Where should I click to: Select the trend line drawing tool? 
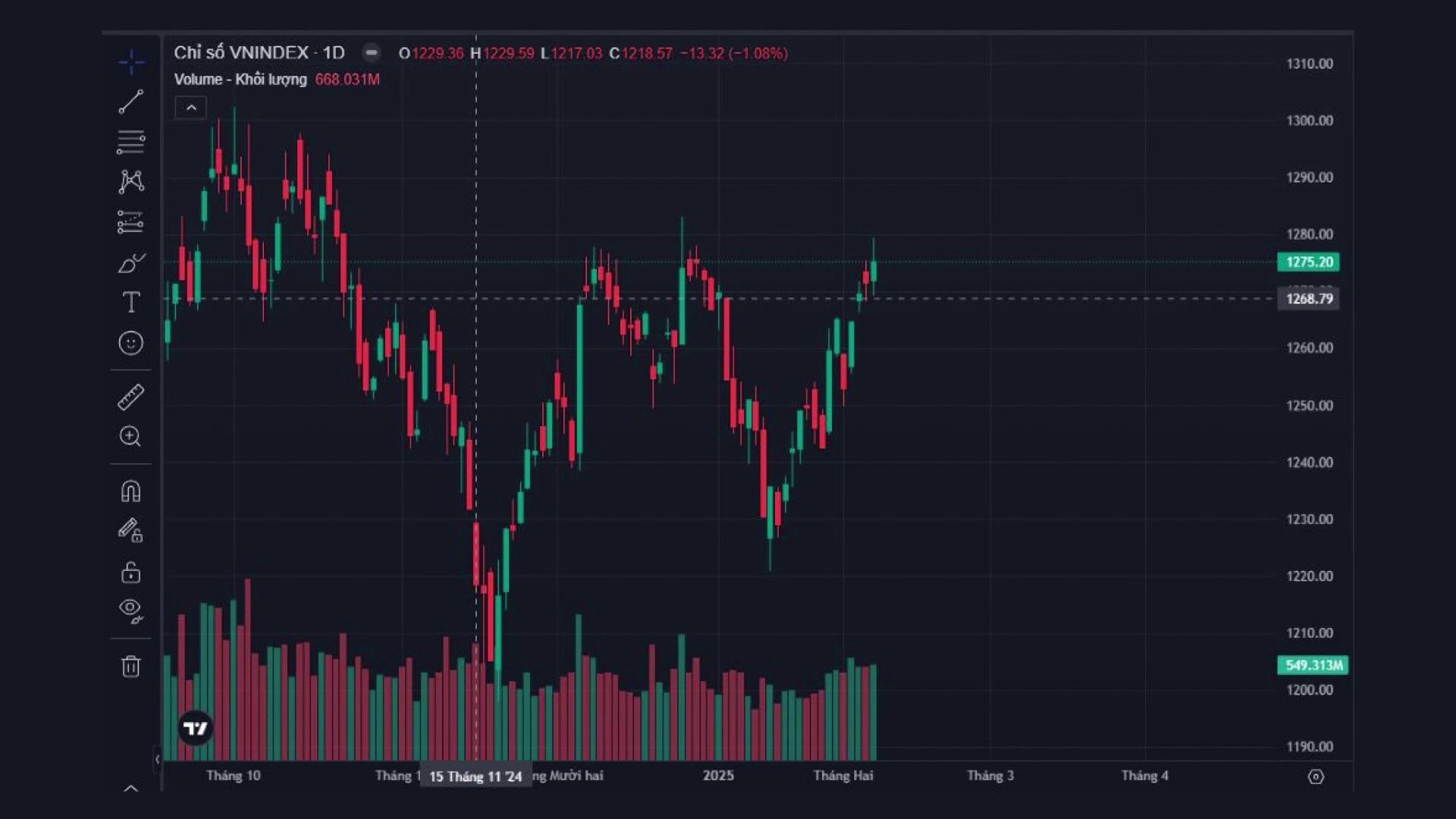point(131,102)
